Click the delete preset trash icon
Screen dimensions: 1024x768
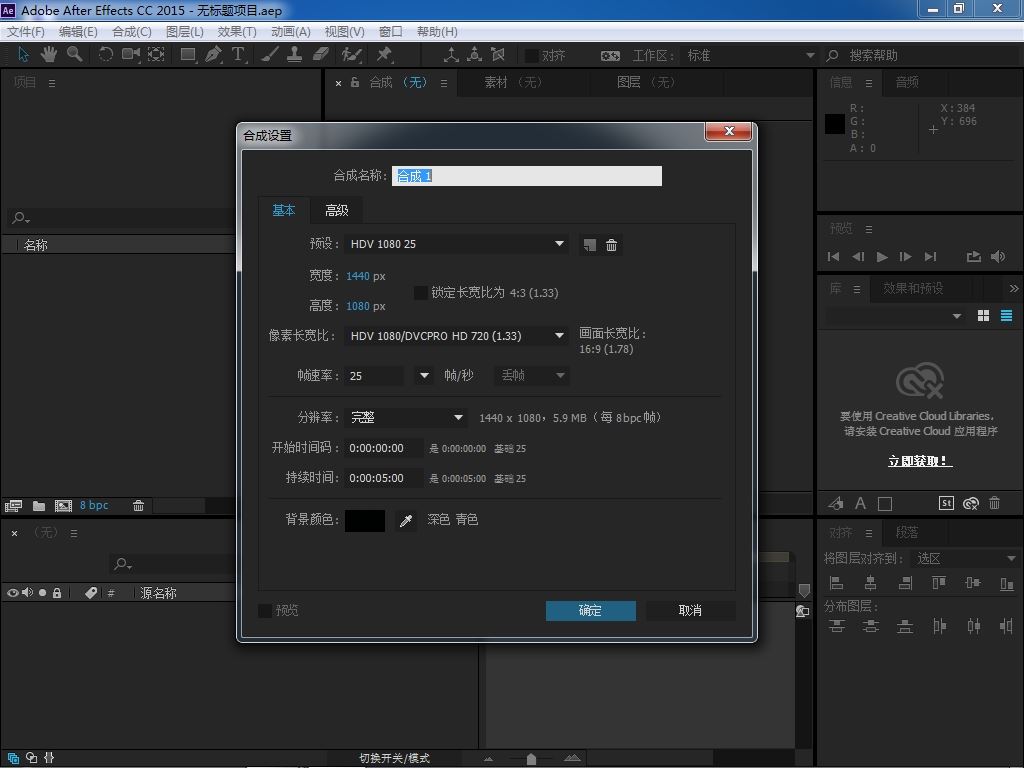pyautogui.click(x=611, y=245)
